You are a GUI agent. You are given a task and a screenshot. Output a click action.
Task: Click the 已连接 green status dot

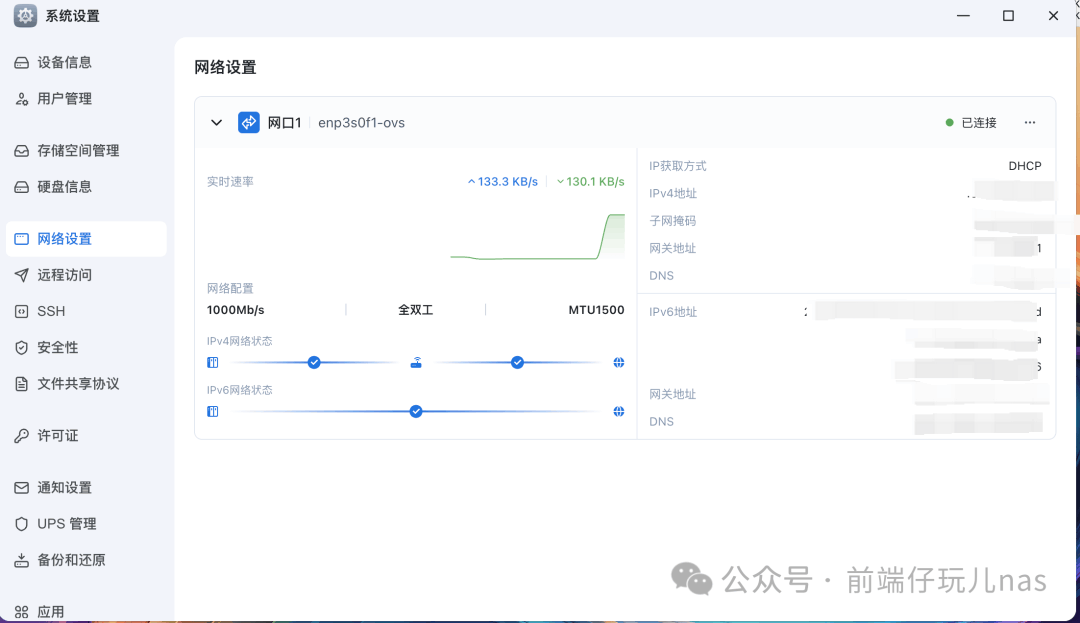(949, 123)
